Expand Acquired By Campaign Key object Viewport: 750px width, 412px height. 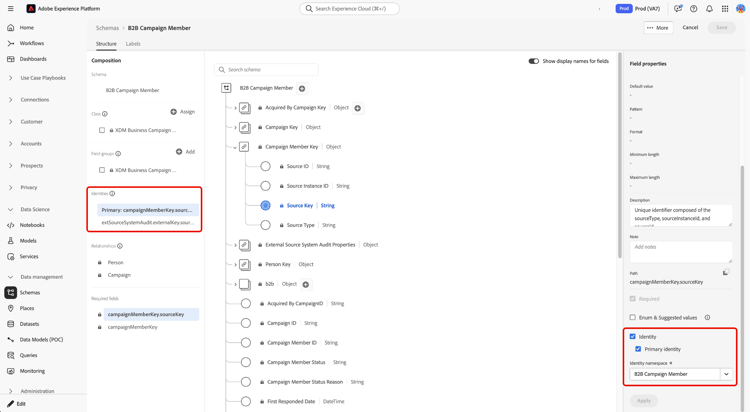click(x=235, y=108)
